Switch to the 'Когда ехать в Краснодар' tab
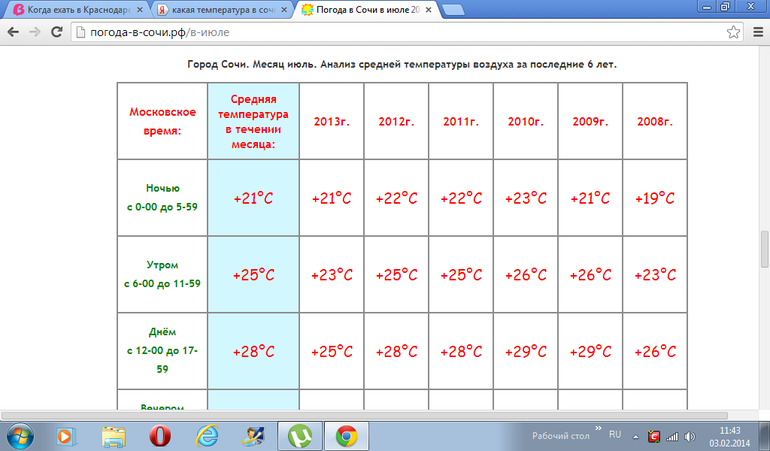Screen dimensions: 770x451 [x=72, y=9]
